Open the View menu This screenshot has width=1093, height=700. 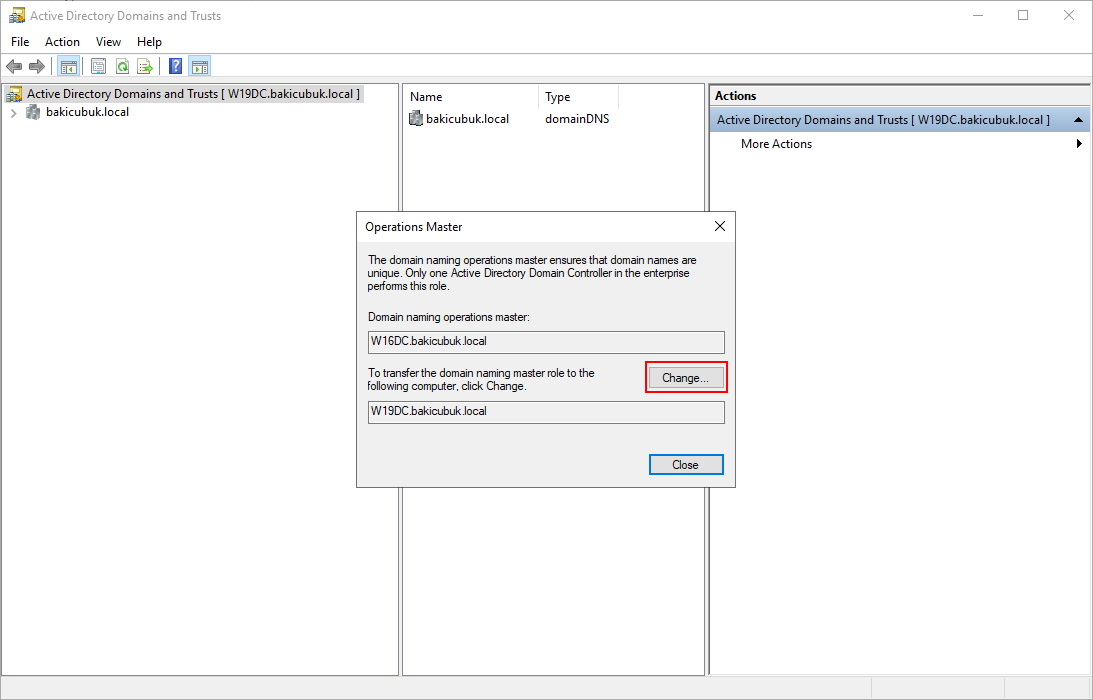pos(108,42)
